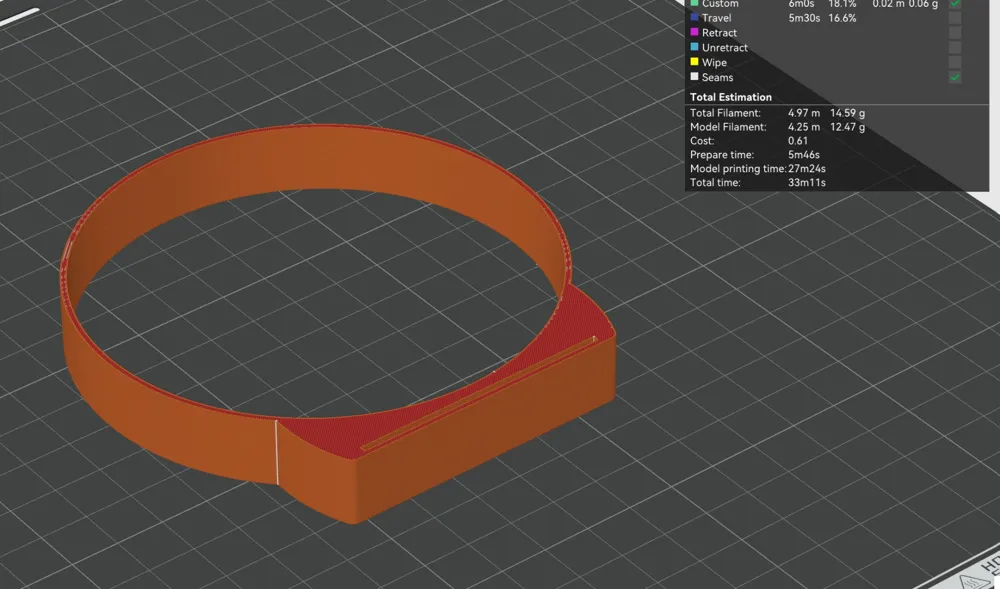Click the white seam line on the model

click(x=277, y=452)
